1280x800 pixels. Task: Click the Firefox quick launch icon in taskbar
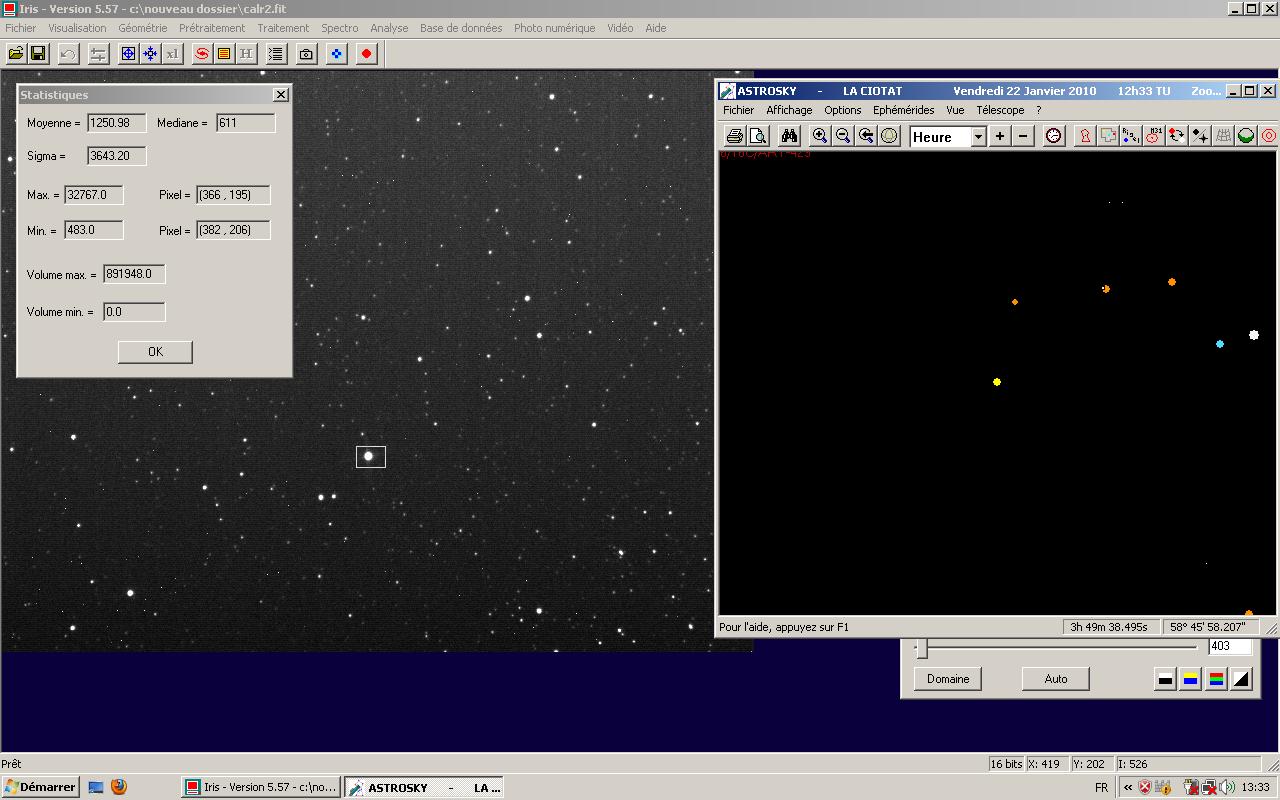tap(119, 787)
